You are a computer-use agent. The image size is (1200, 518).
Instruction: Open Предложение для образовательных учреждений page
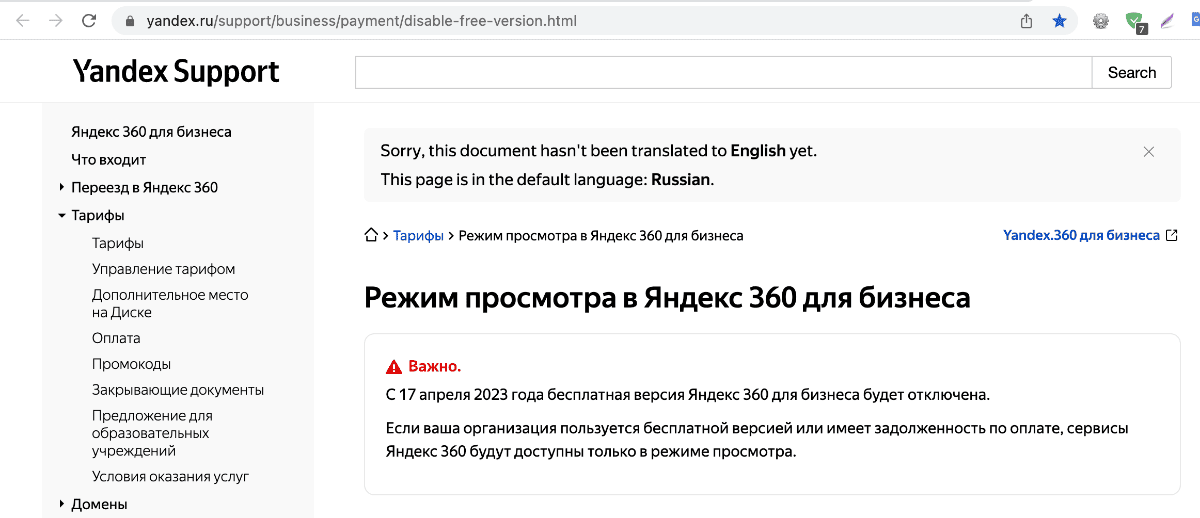152,433
